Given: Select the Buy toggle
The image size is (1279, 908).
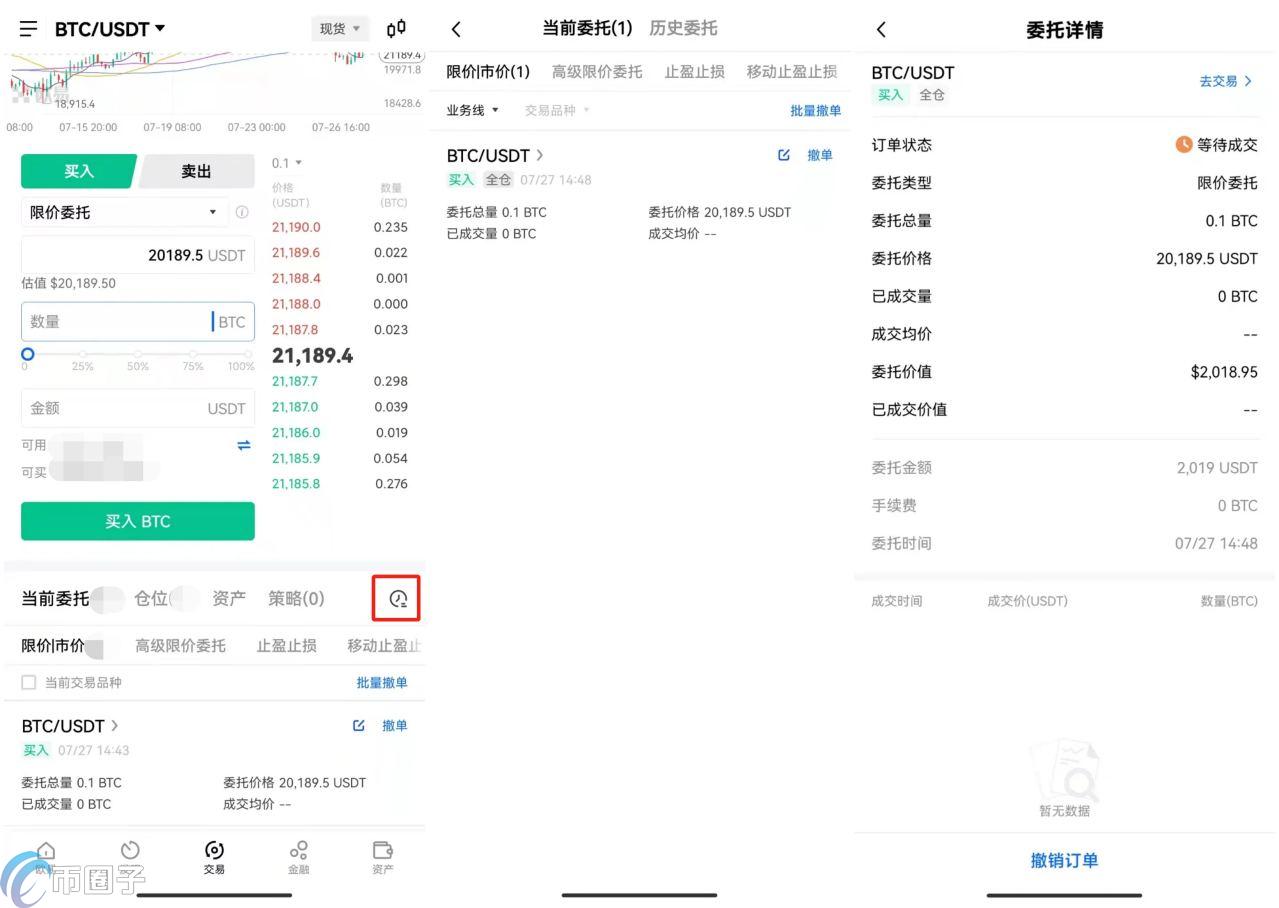Looking at the screenshot, I should (78, 171).
